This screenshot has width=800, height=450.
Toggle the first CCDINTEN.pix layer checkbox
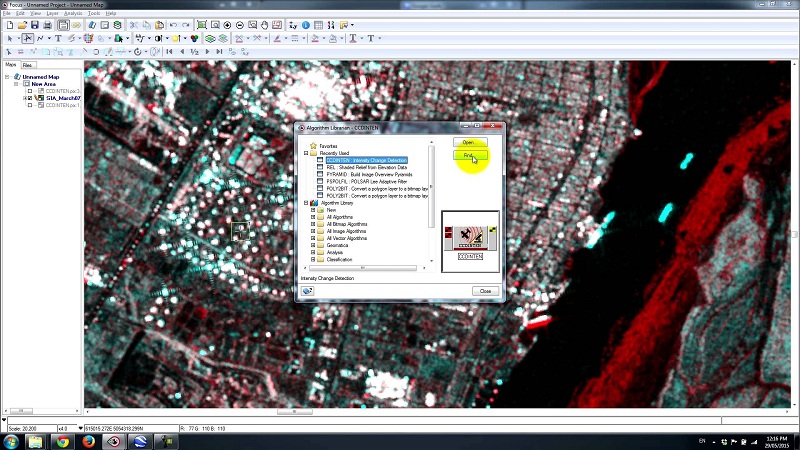click(x=30, y=91)
